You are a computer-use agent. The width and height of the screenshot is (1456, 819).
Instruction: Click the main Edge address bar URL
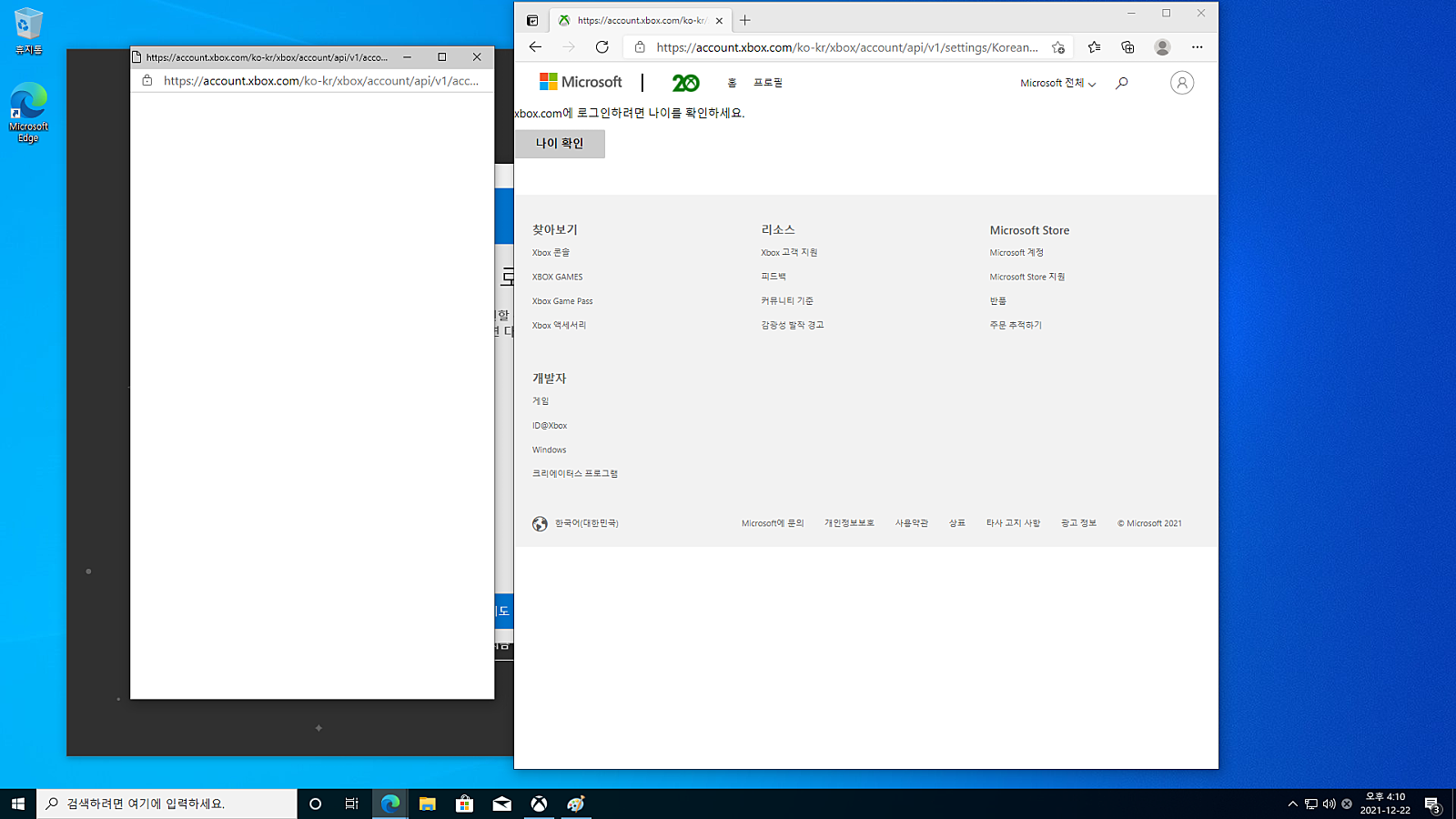click(x=846, y=47)
